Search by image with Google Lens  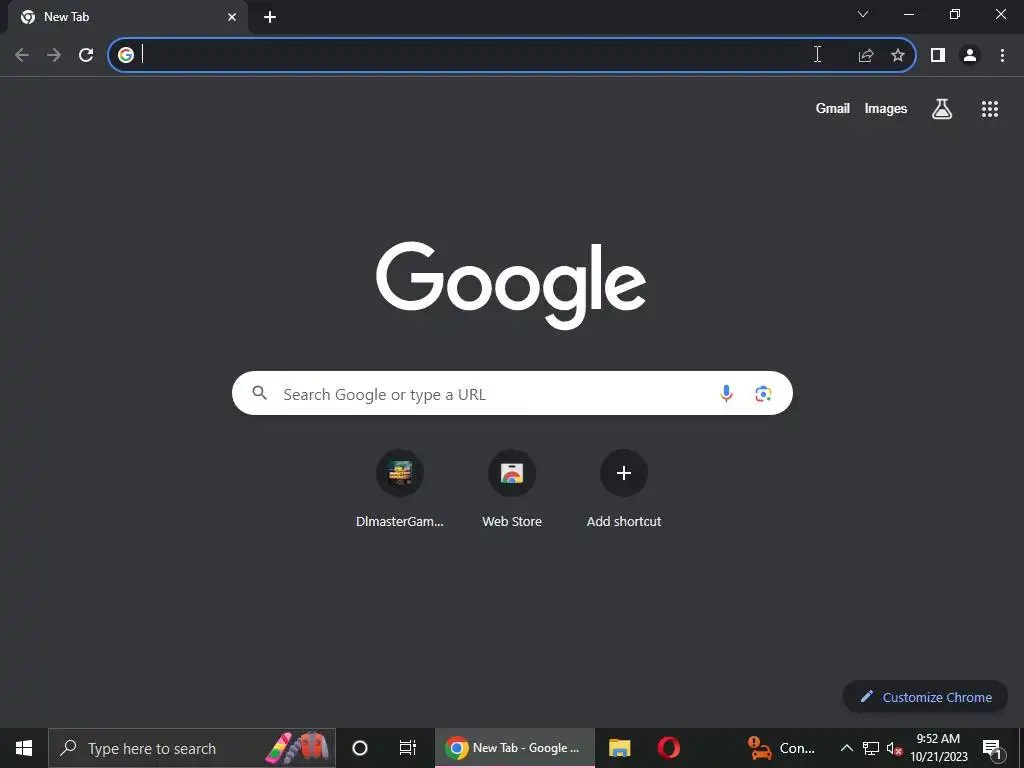tap(763, 394)
